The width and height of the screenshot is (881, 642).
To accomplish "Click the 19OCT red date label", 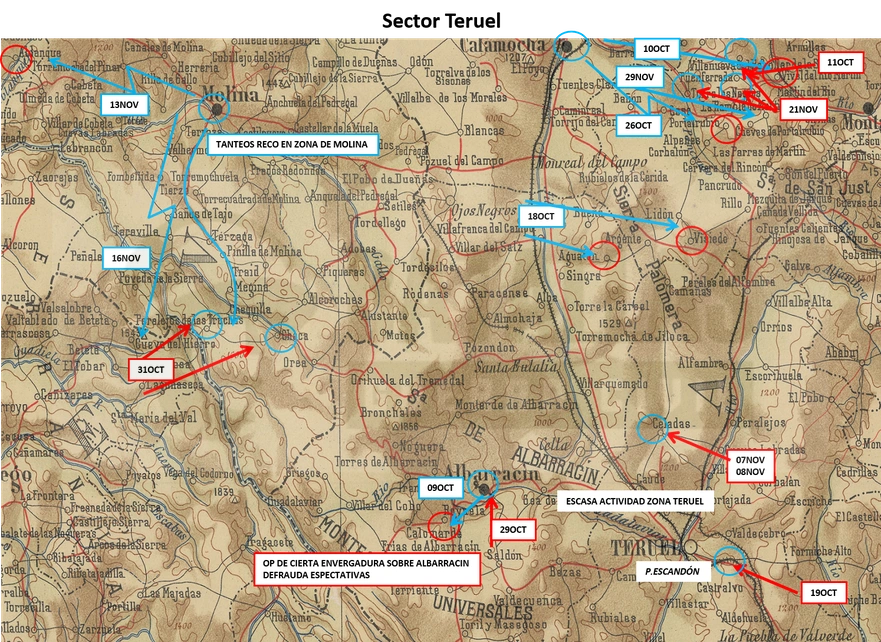I will [823, 593].
